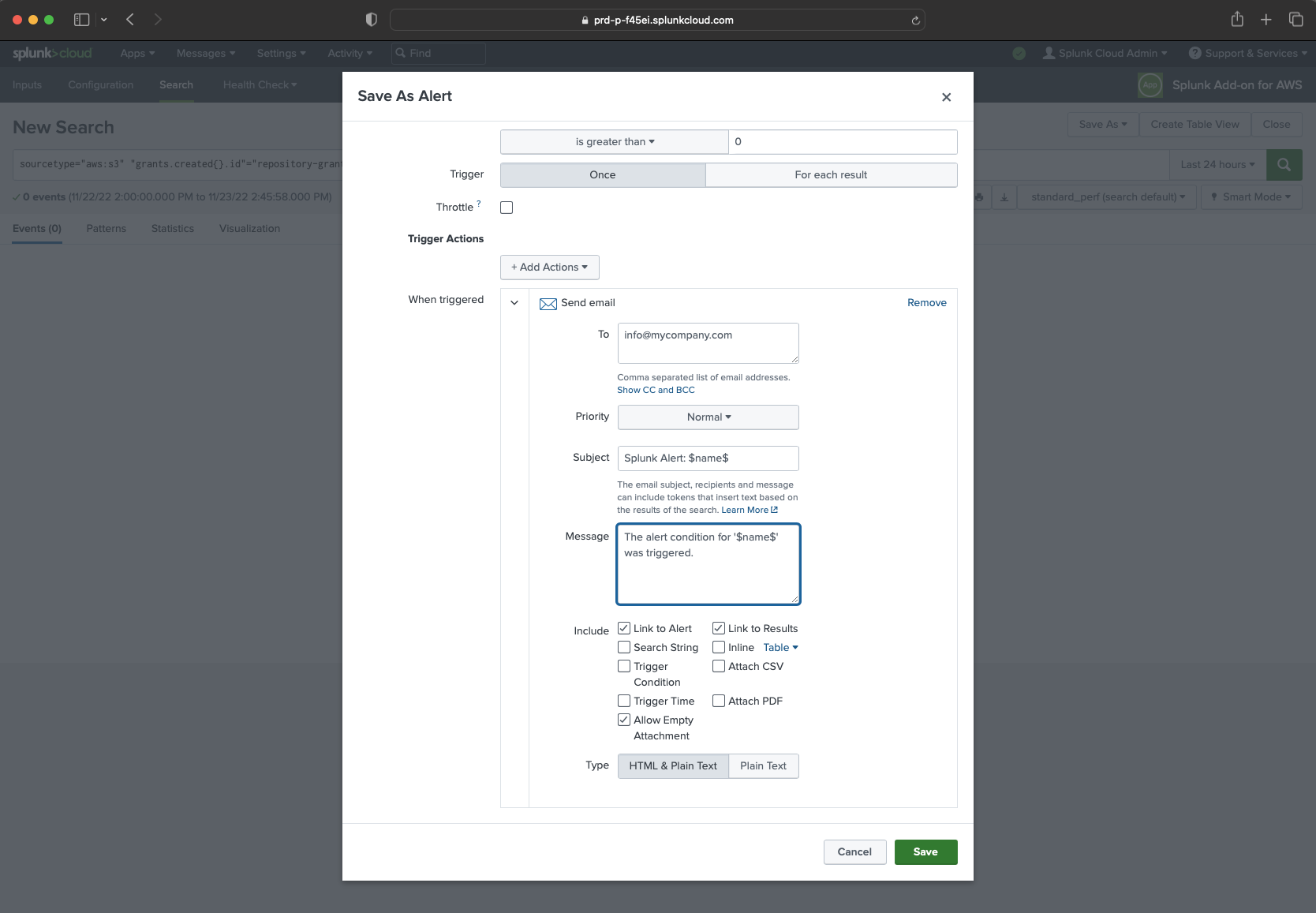Viewport: 1316px width, 913px height.
Task: Click the Send email envelope icon
Action: (x=548, y=304)
